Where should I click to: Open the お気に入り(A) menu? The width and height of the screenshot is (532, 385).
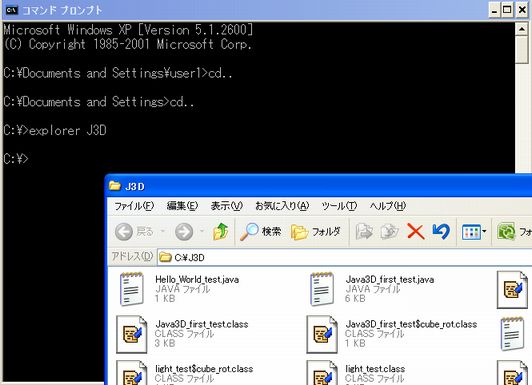(282, 206)
